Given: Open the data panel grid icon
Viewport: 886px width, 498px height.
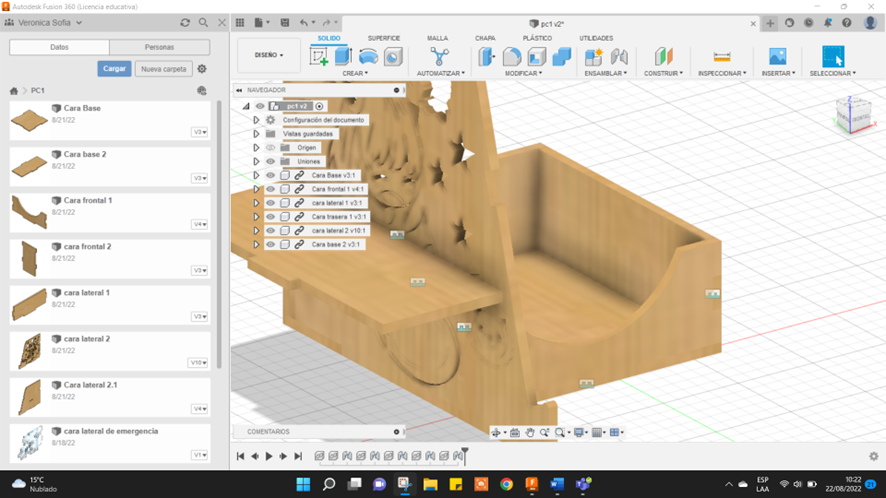Looking at the screenshot, I should (240, 23).
